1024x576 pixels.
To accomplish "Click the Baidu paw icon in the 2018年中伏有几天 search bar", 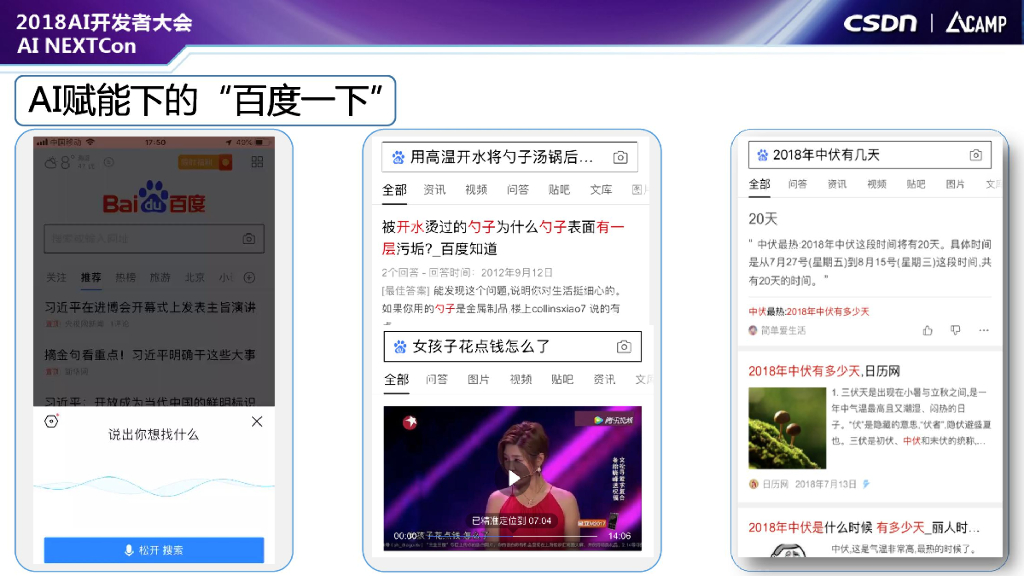I will [762, 155].
